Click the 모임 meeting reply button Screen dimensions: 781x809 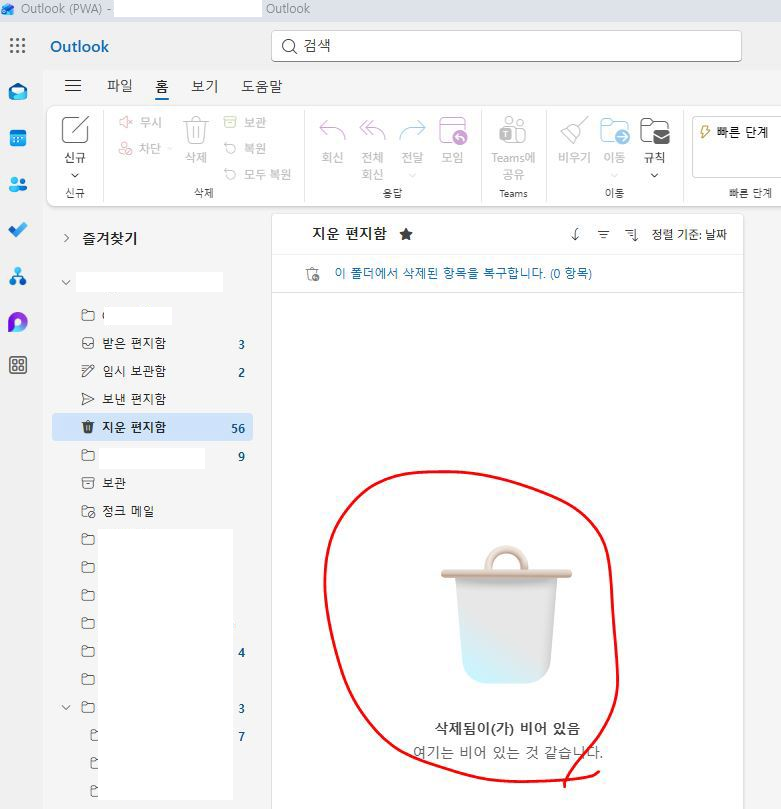click(452, 140)
